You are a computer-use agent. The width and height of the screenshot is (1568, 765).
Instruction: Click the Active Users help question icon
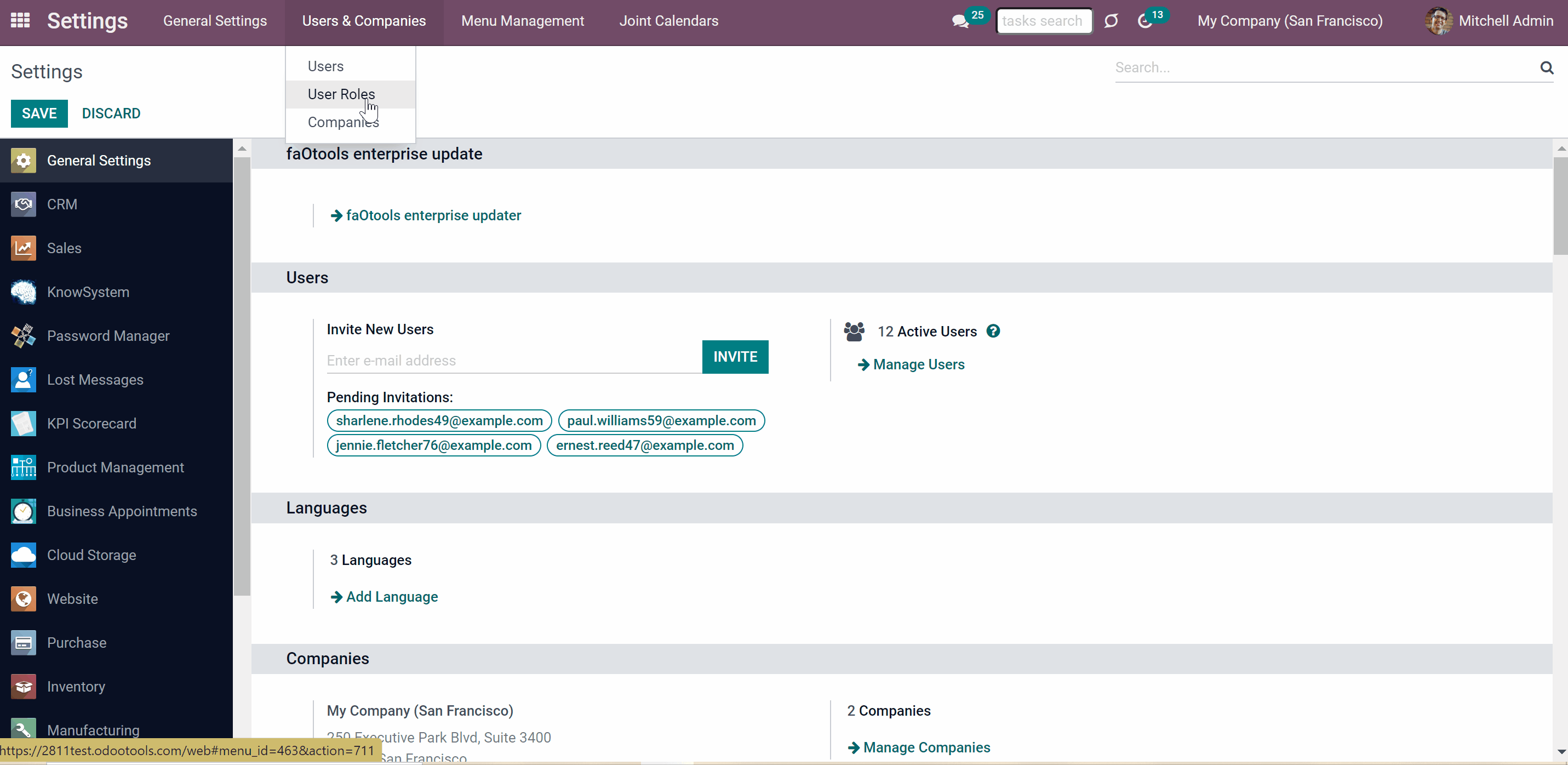(x=993, y=332)
